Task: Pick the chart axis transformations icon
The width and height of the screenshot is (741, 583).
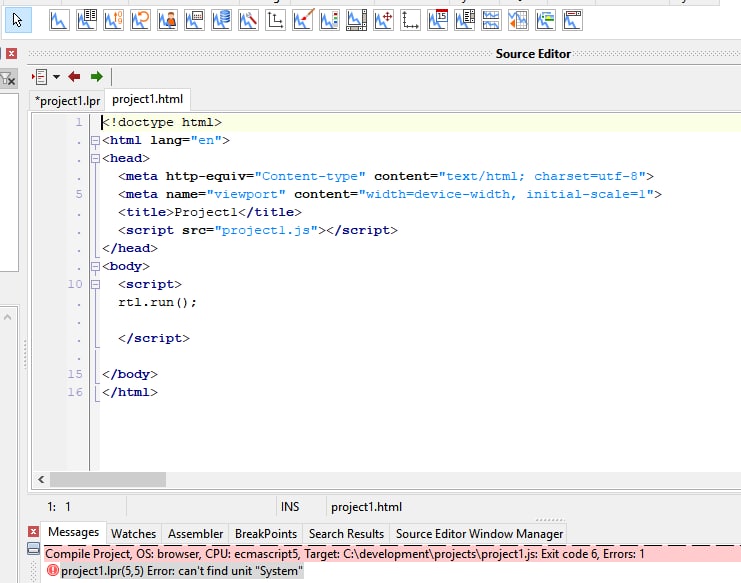Action: (275, 20)
